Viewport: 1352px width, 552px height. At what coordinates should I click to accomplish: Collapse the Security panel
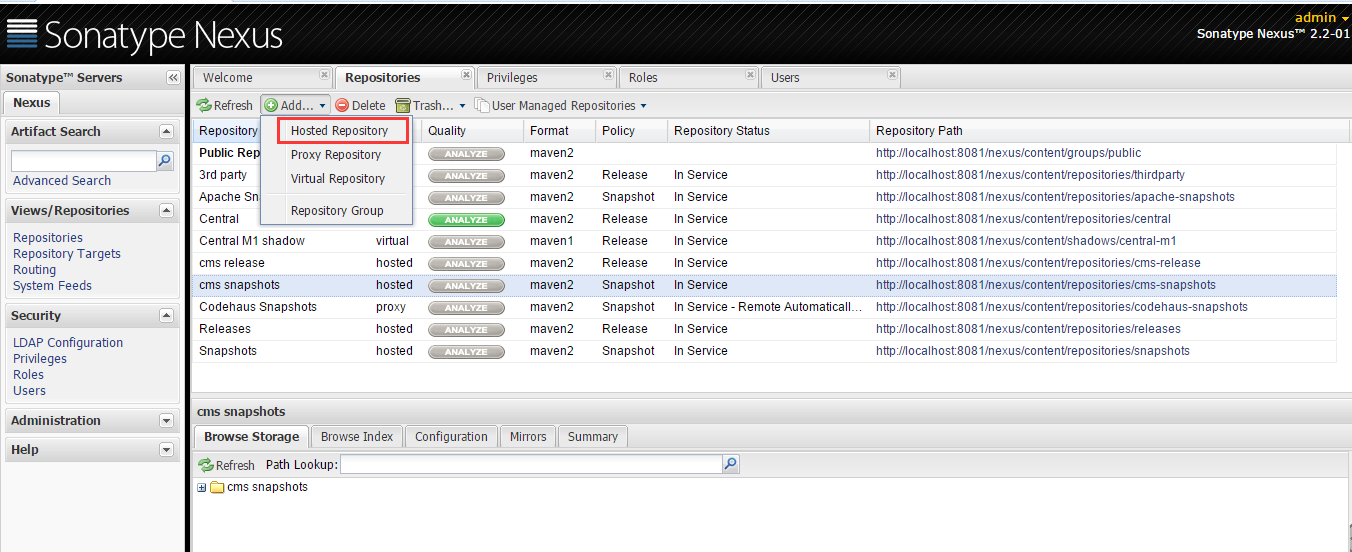166,316
